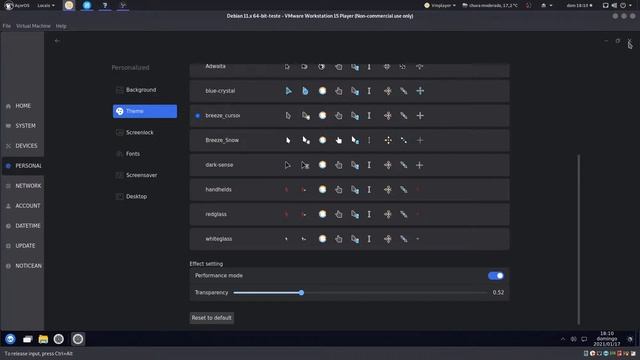Click breeze_cursor text I-beam icon
This screenshot has width=640, height=360.
(369, 116)
